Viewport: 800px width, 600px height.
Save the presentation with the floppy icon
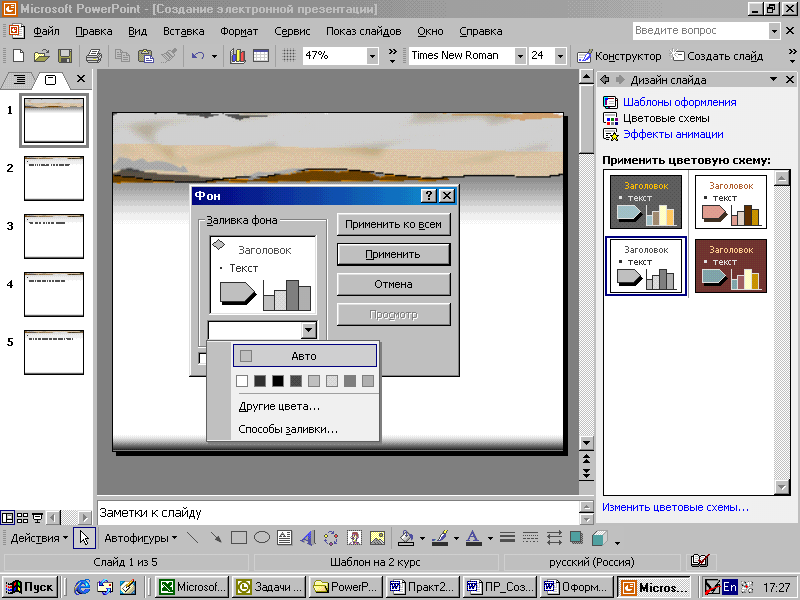click(65, 56)
